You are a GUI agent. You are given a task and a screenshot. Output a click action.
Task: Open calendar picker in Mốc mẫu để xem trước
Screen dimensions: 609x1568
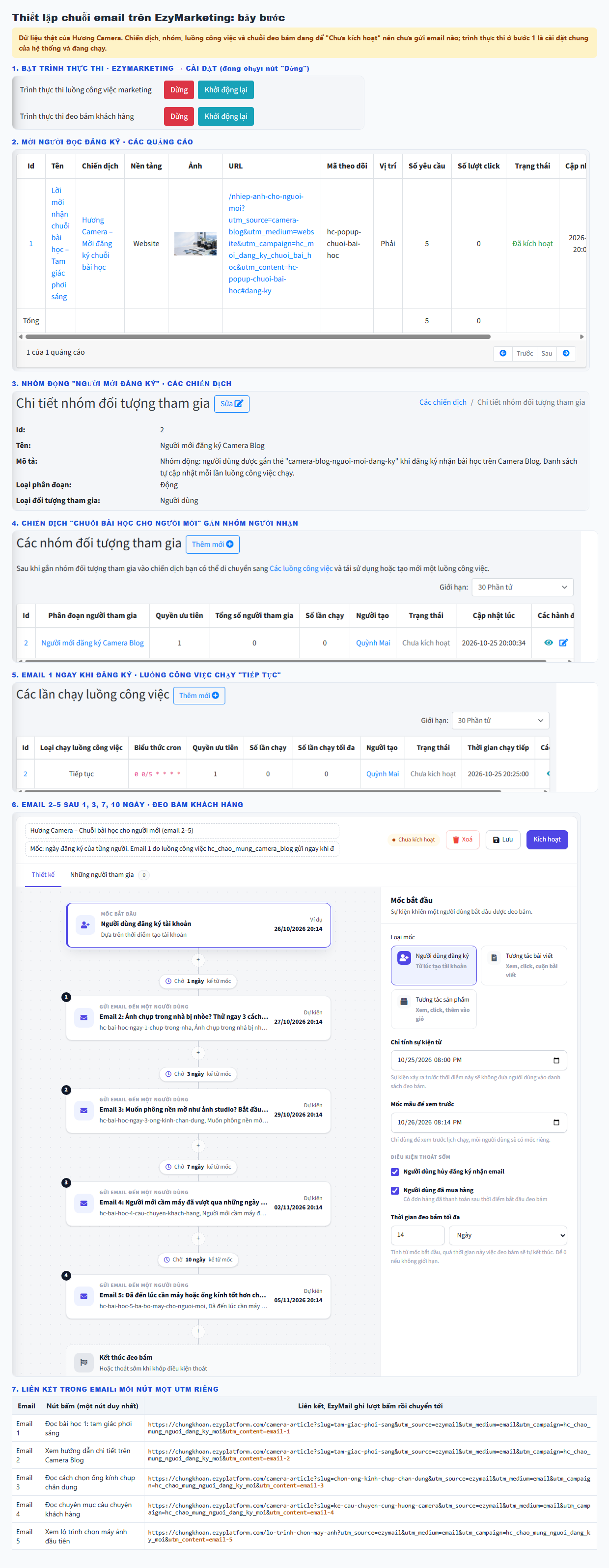tap(556, 1122)
